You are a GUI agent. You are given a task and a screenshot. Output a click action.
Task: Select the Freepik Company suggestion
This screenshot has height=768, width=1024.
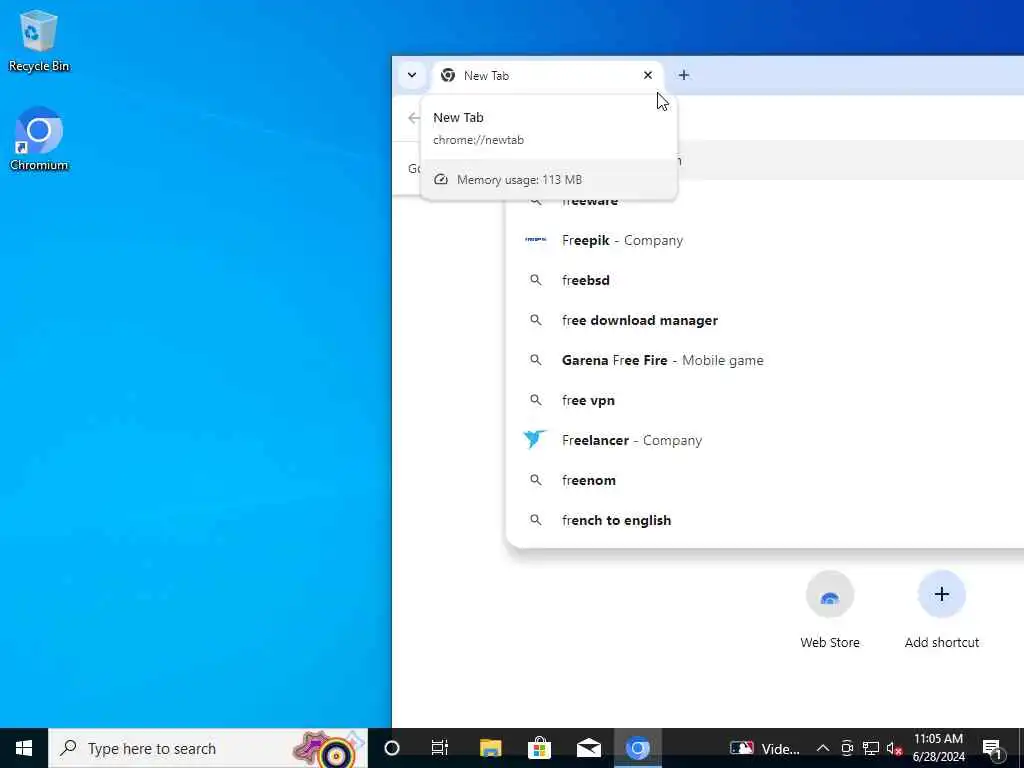click(764, 240)
